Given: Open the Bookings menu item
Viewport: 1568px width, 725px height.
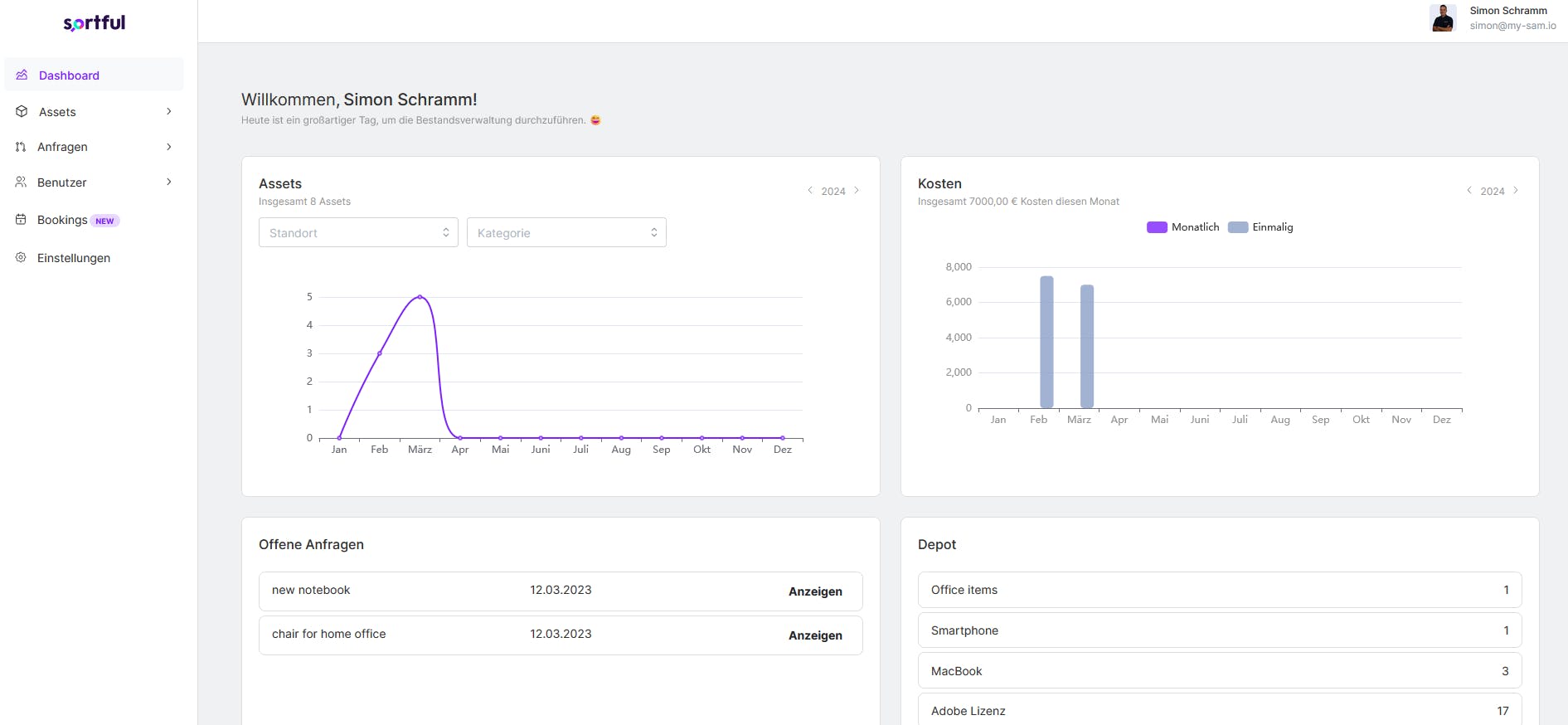Looking at the screenshot, I should pyautogui.click(x=62, y=220).
